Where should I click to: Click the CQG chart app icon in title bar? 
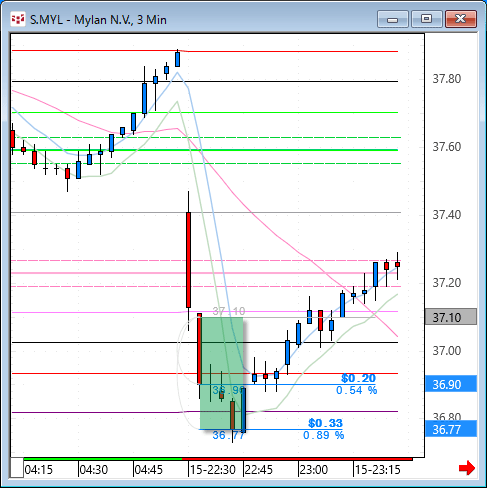point(18,19)
